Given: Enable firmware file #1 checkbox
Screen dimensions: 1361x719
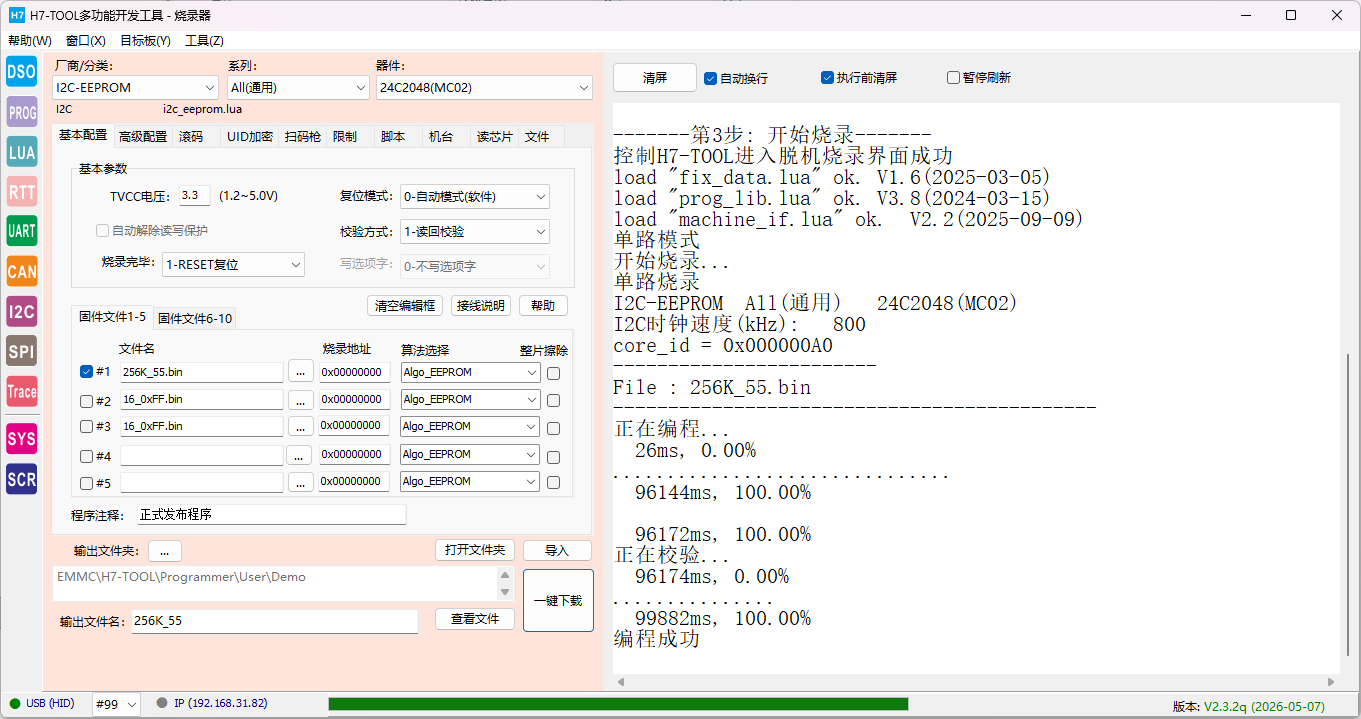Looking at the screenshot, I should [86, 371].
